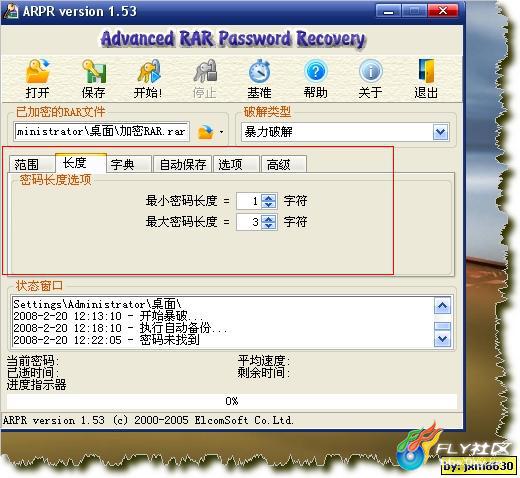Viewport: 520px width, 478px height.
Task: Click the browse RAR file folder icon
Action: click(x=206, y=132)
